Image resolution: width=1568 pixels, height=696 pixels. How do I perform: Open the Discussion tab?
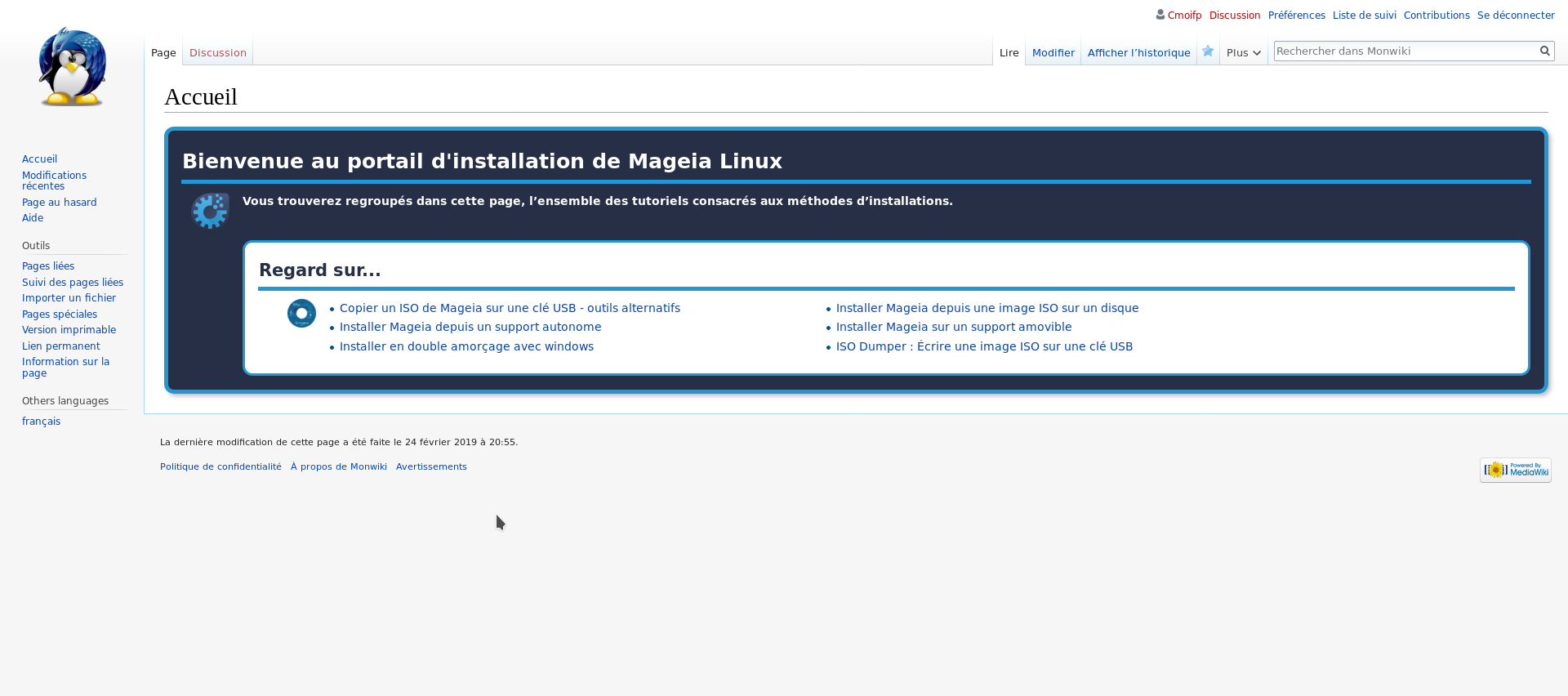click(x=218, y=52)
